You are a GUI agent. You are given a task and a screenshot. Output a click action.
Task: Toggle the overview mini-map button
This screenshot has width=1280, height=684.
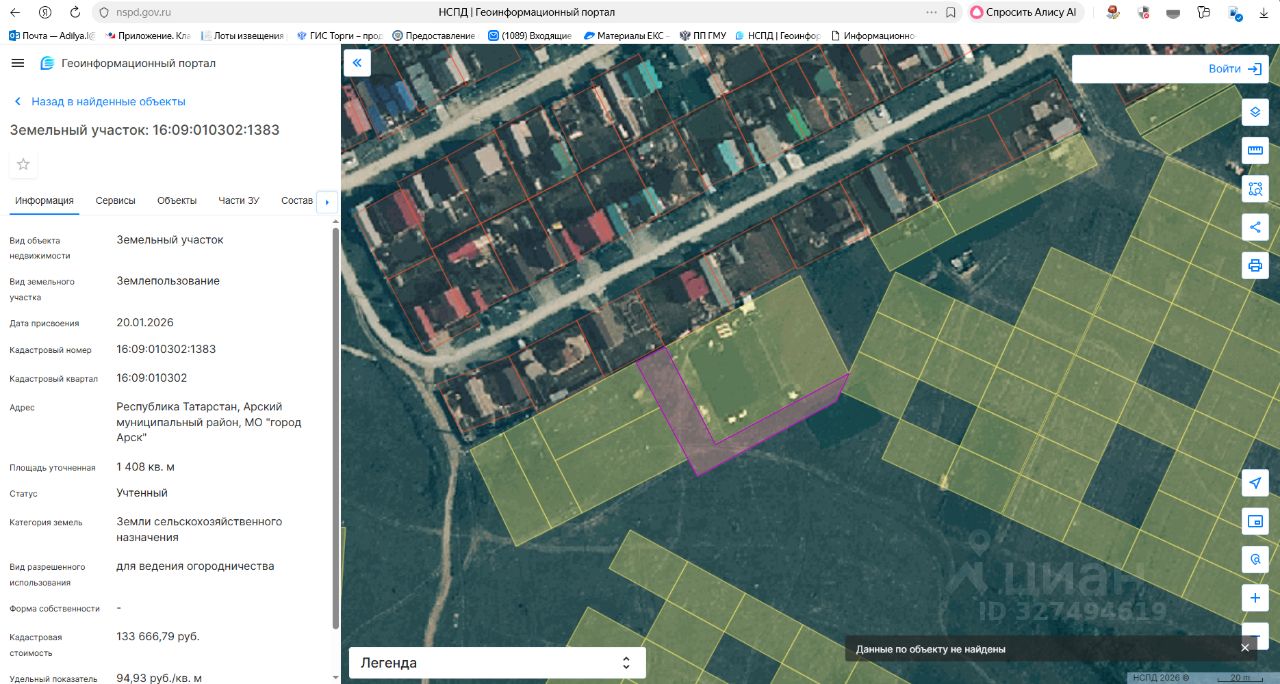1255,521
